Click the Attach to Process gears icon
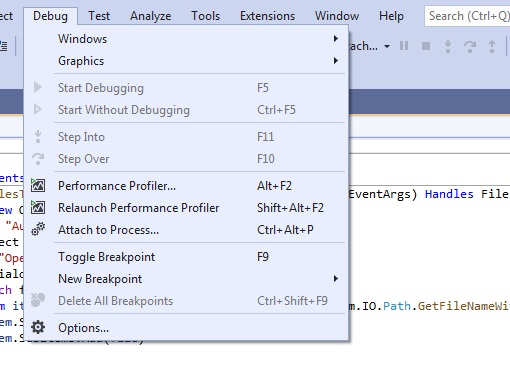Screen dimensions: 510x379 (x=38, y=229)
